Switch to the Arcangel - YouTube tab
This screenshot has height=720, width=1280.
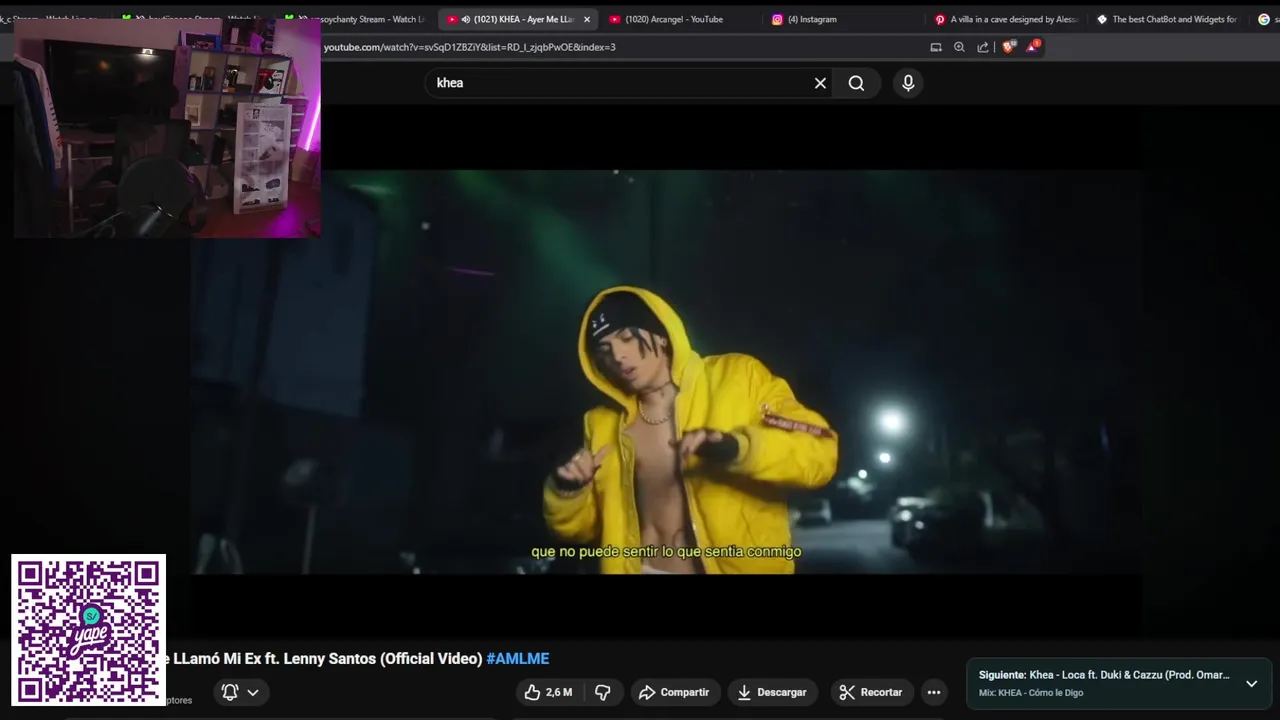[675, 19]
